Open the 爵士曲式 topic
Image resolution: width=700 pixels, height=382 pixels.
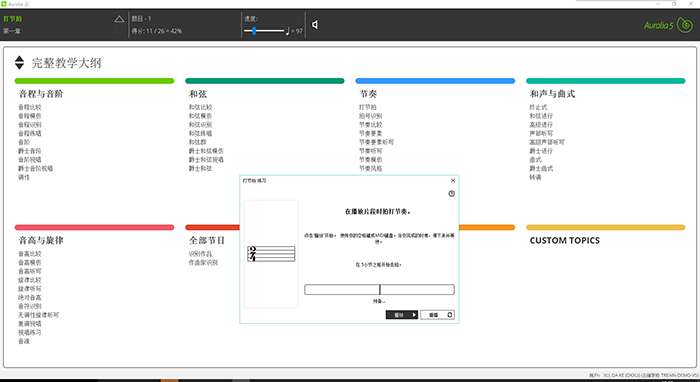(541, 168)
